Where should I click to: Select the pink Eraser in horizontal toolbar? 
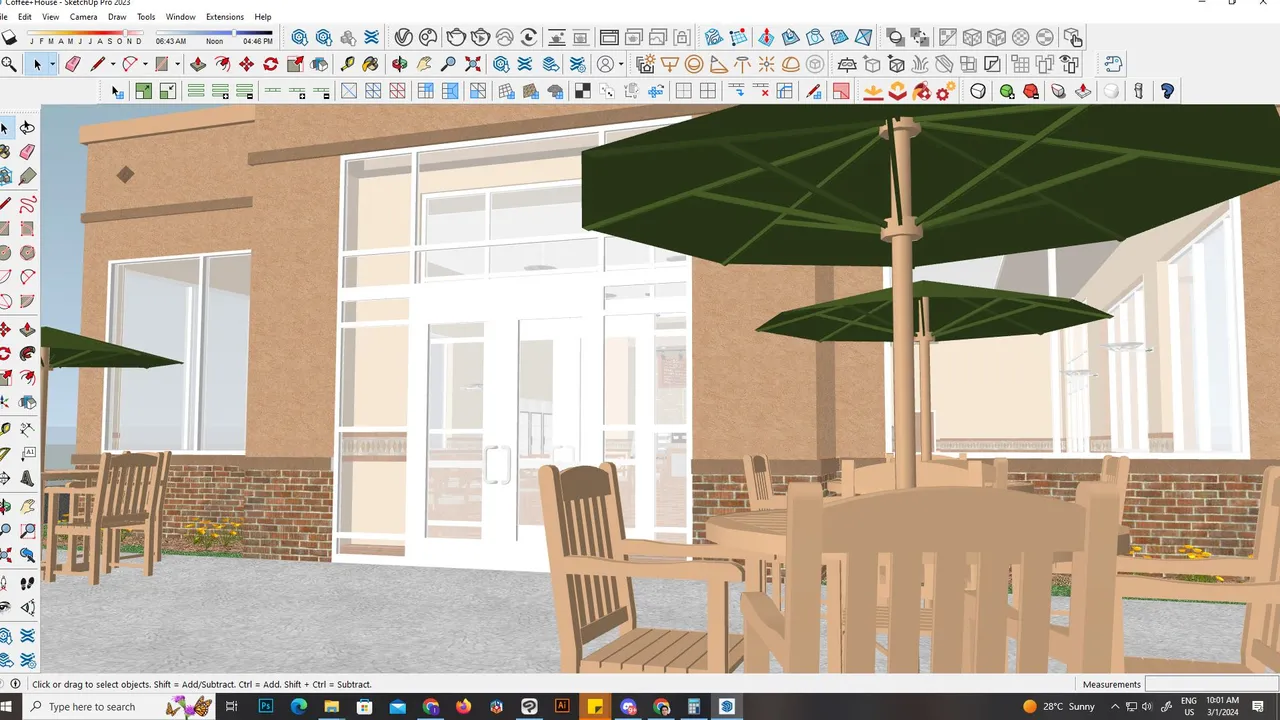click(x=72, y=64)
